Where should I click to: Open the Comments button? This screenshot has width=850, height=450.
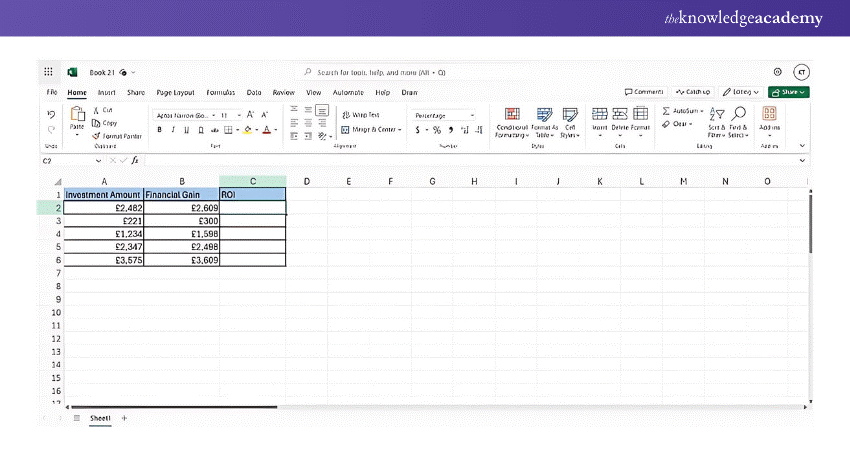coord(644,92)
